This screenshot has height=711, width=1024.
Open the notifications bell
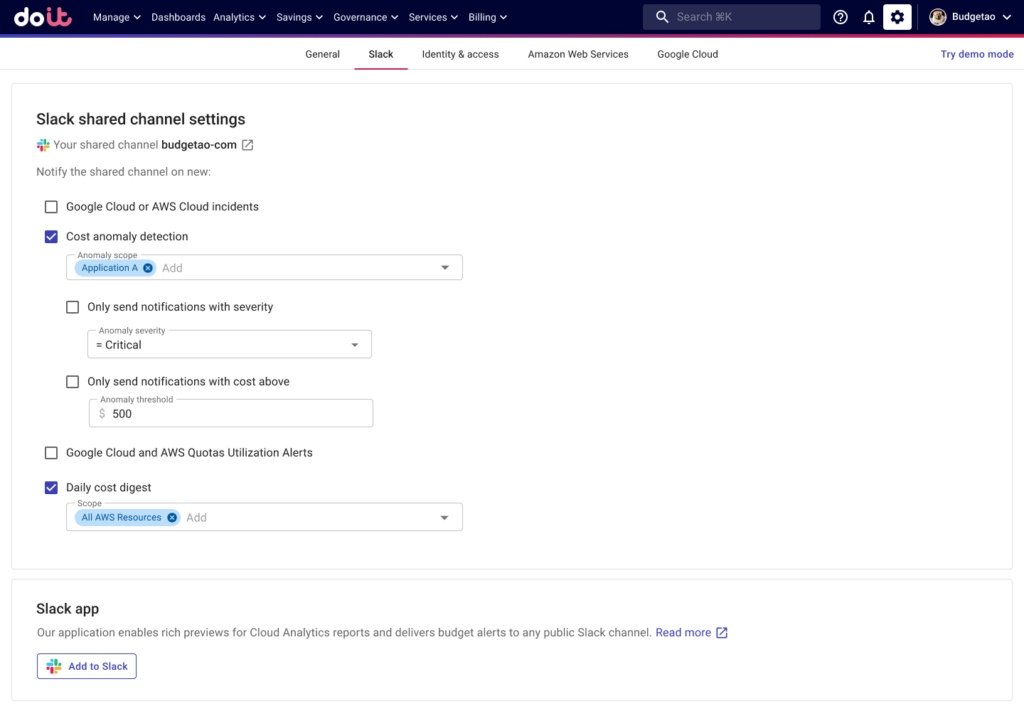pyautogui.click(x=869, y=17)
